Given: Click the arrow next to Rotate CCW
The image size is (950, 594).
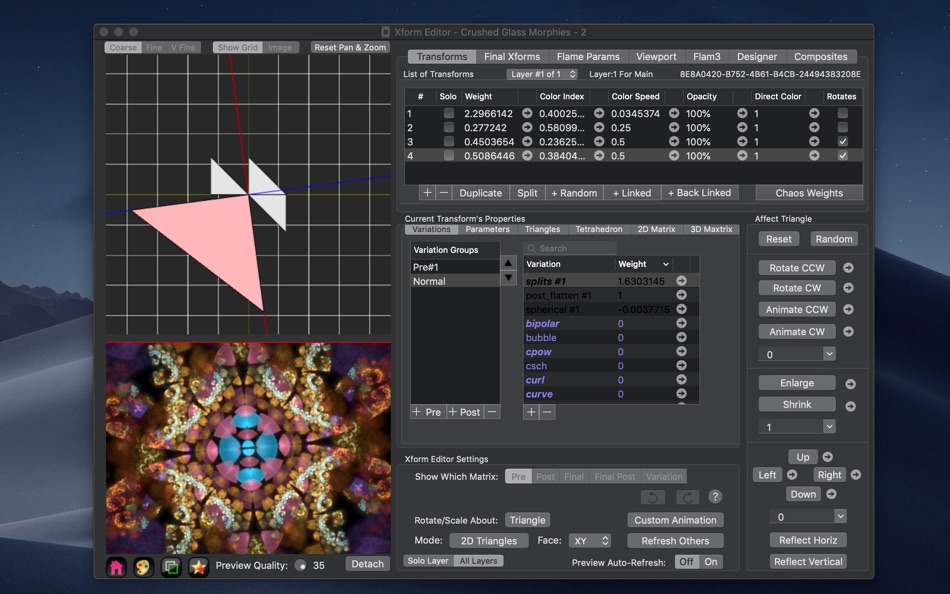Looking at the screenshot, I should click(848, 268).
